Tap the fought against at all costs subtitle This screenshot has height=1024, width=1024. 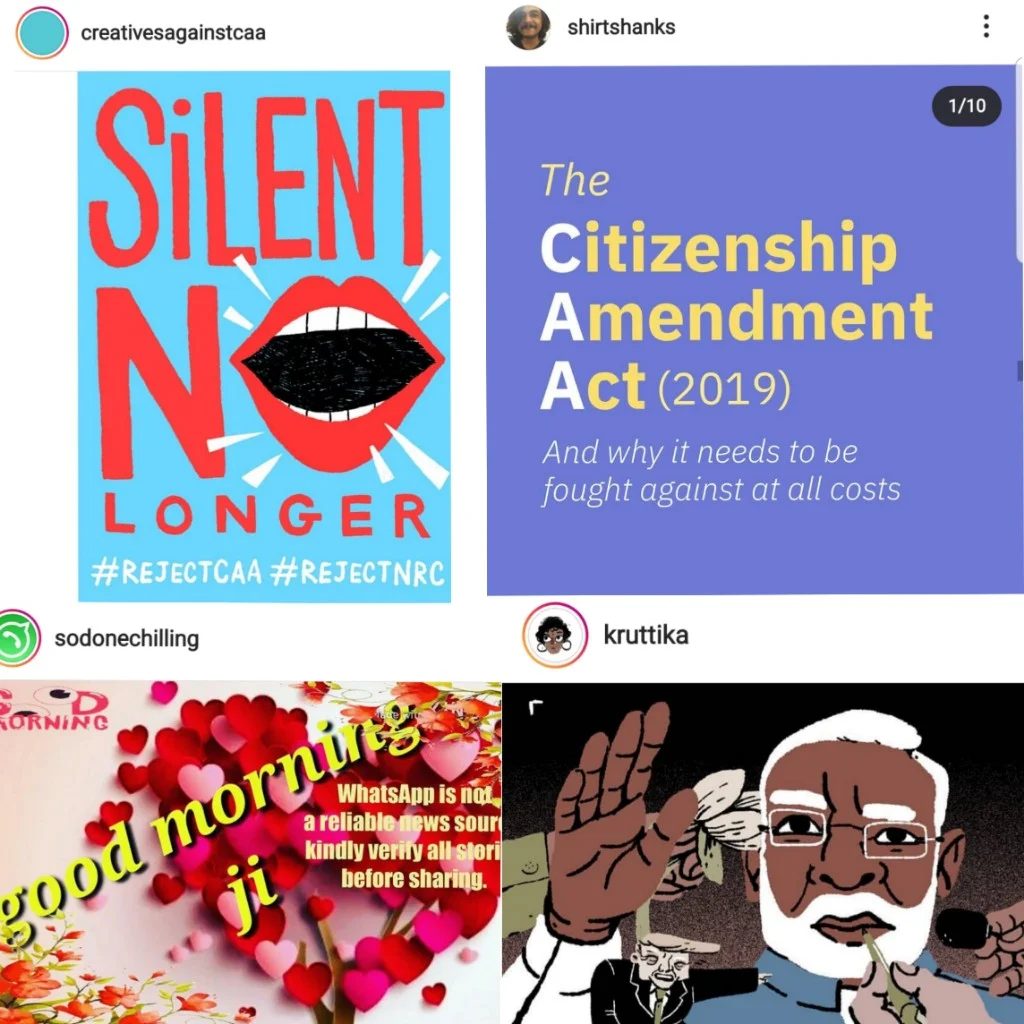coord(721,490)
